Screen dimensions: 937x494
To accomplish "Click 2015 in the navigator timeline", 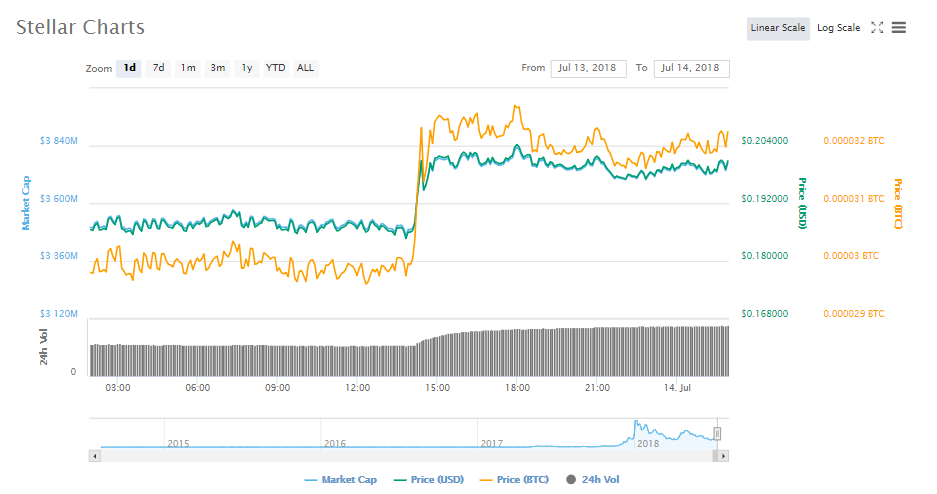I will coord(178,443).
